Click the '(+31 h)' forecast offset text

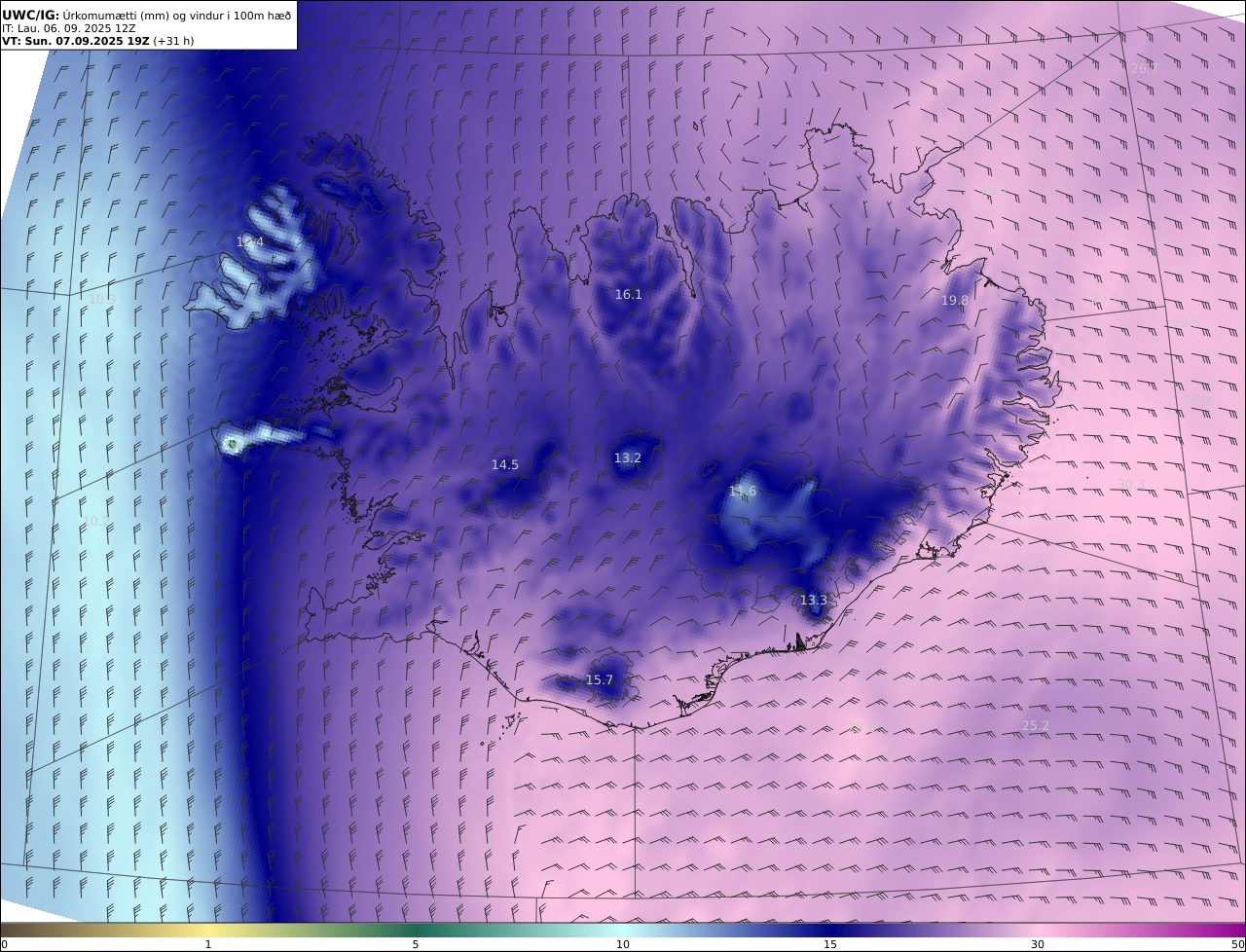[x=175, y=42]
